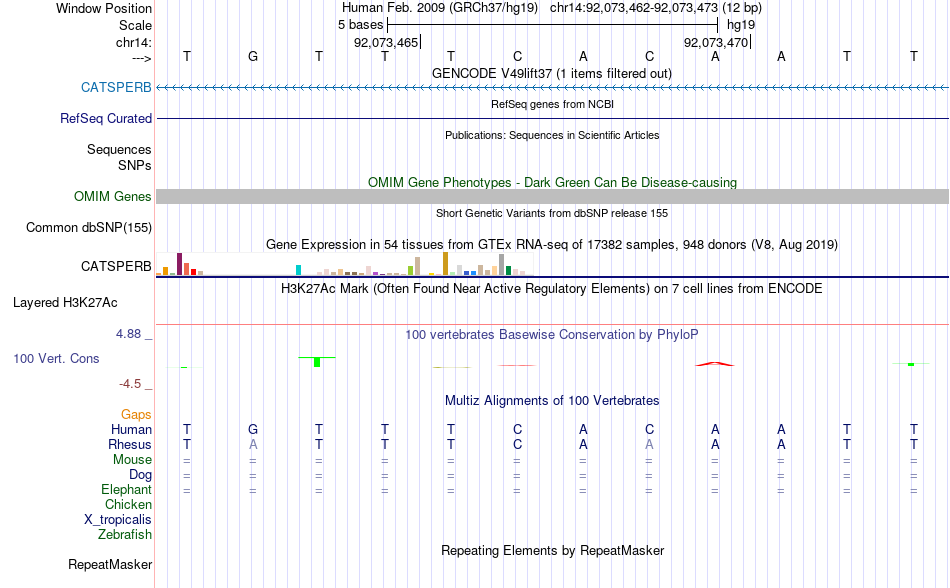Screen dimensions: 950x588
Task: Select the Rhesus species row label
Action: pyautogui.click(x=130, y=444)
